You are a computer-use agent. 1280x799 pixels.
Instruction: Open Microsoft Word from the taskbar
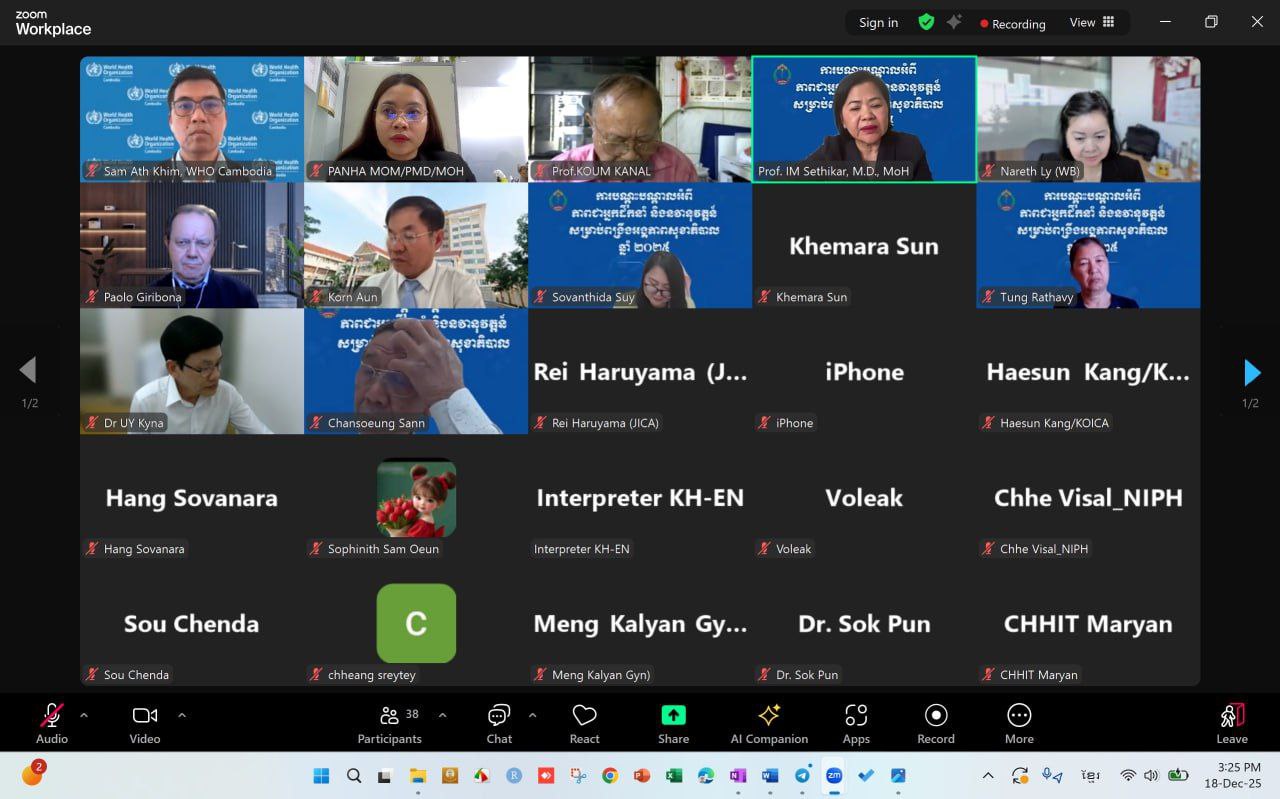(769, 775)
